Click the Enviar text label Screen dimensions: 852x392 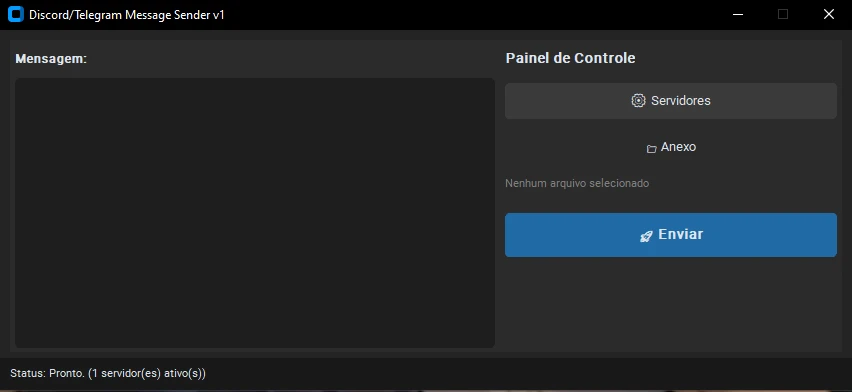681,234
